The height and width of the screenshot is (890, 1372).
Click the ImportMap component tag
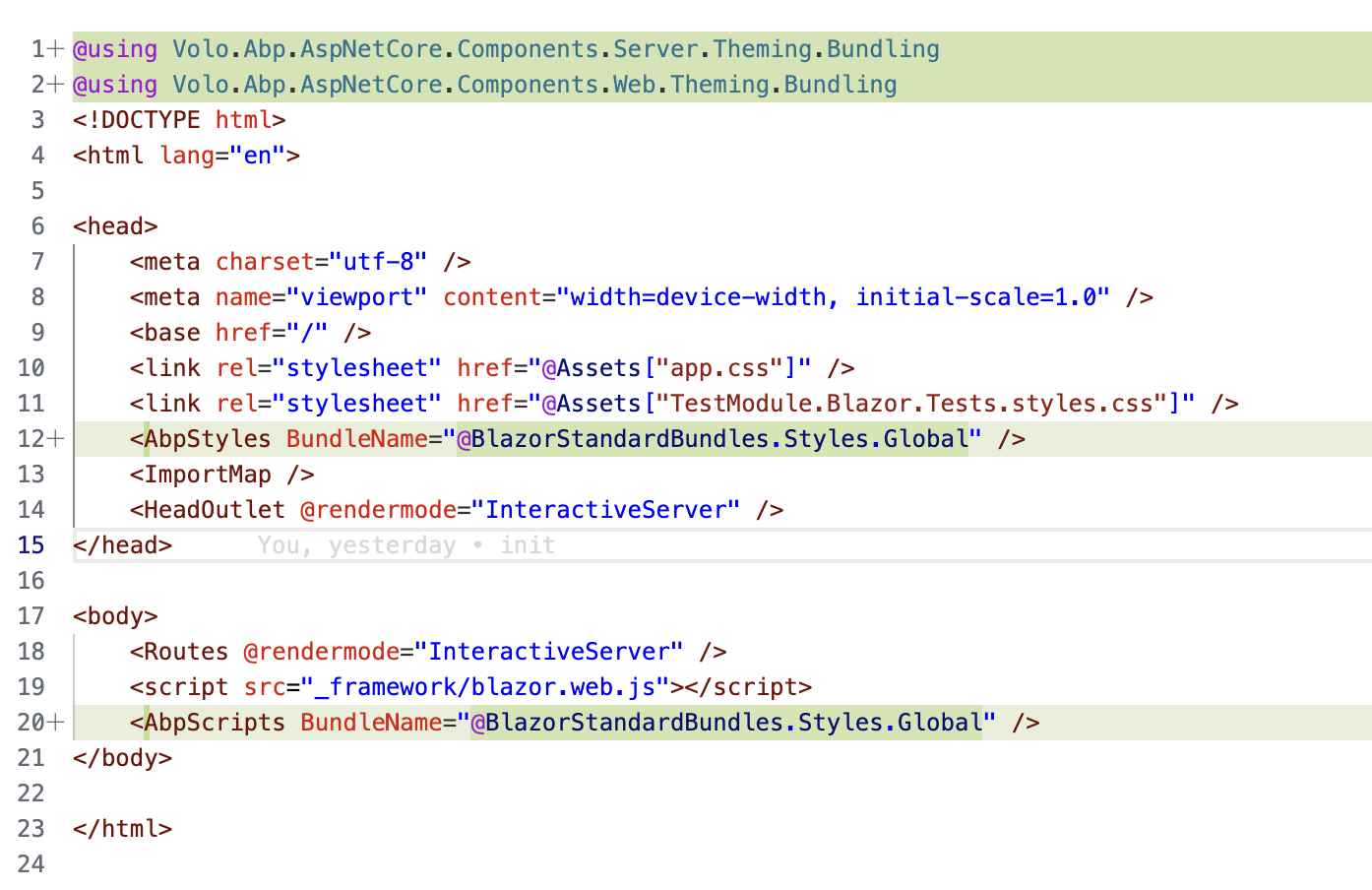(208, 475)
